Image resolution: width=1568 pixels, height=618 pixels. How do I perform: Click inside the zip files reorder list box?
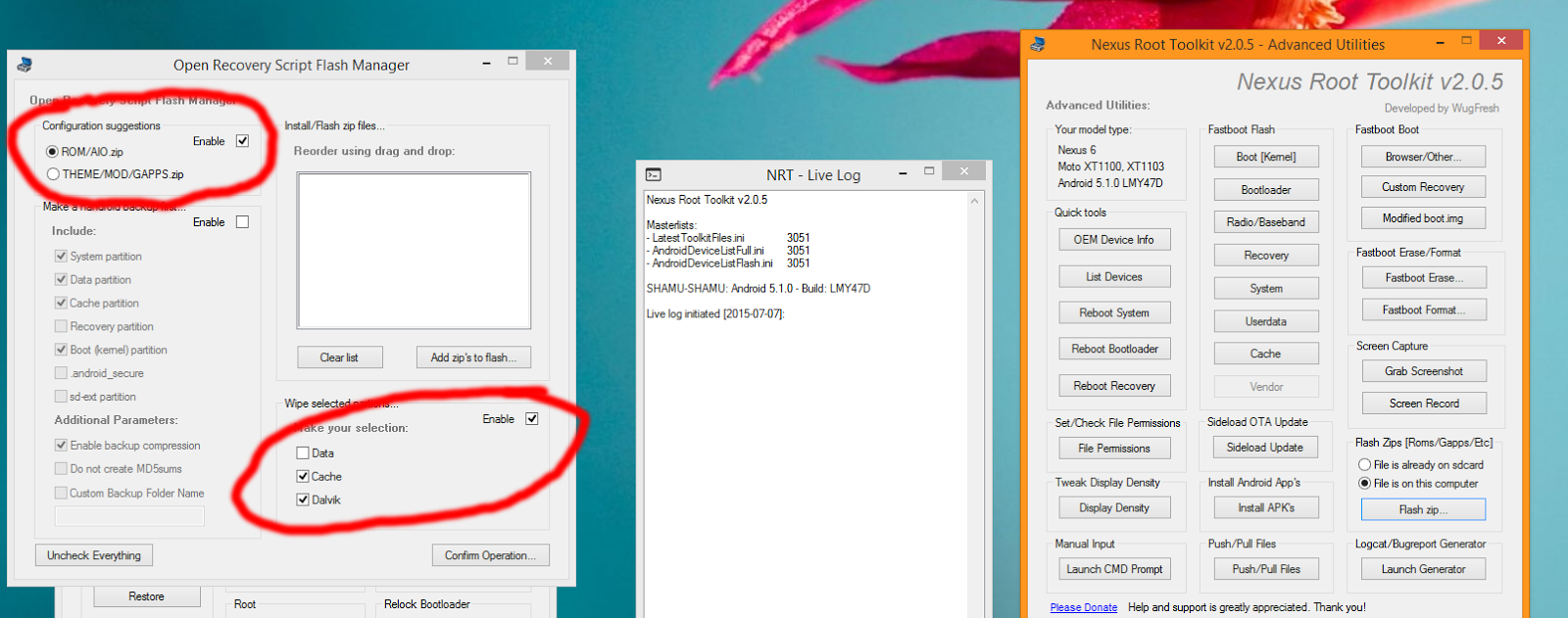click(x=415, y=251)
